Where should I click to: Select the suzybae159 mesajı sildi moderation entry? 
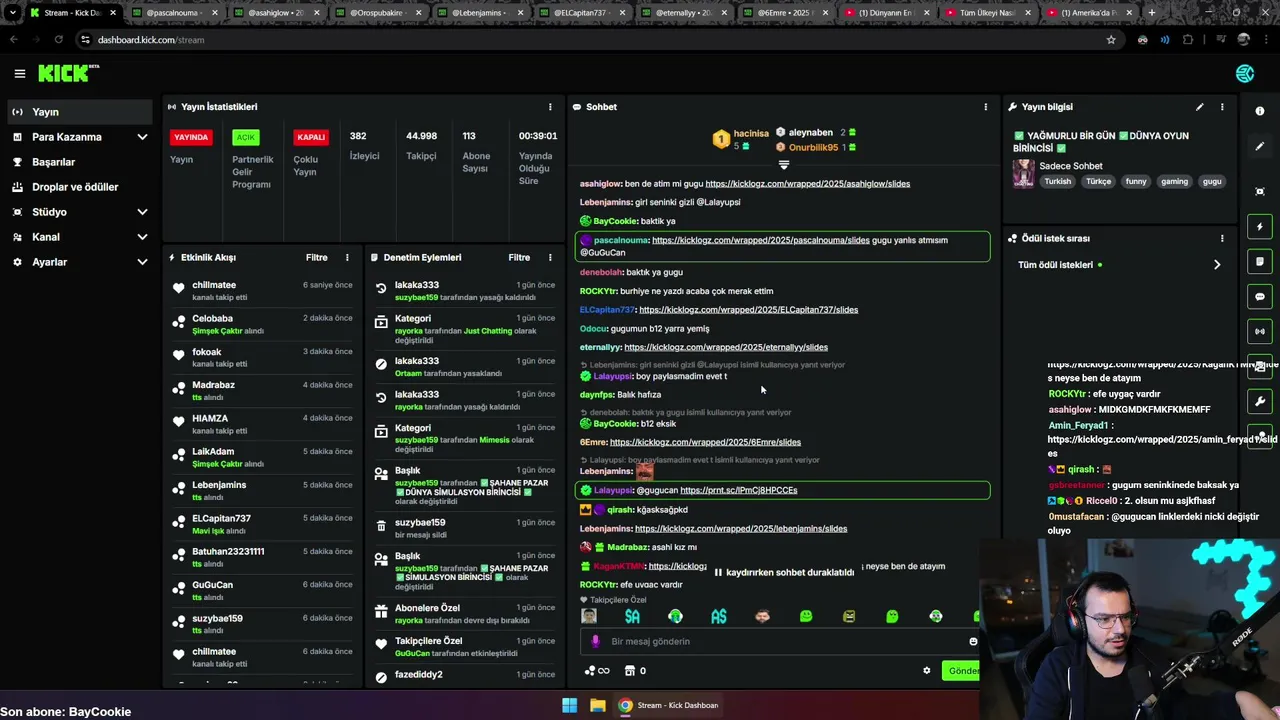462,528
